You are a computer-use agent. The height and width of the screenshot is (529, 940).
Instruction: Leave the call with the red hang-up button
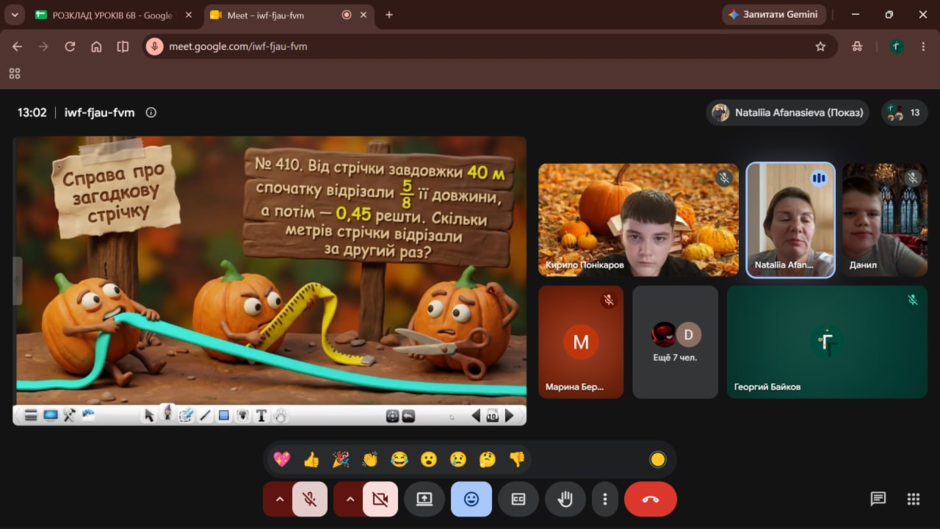tap(650, 499)
